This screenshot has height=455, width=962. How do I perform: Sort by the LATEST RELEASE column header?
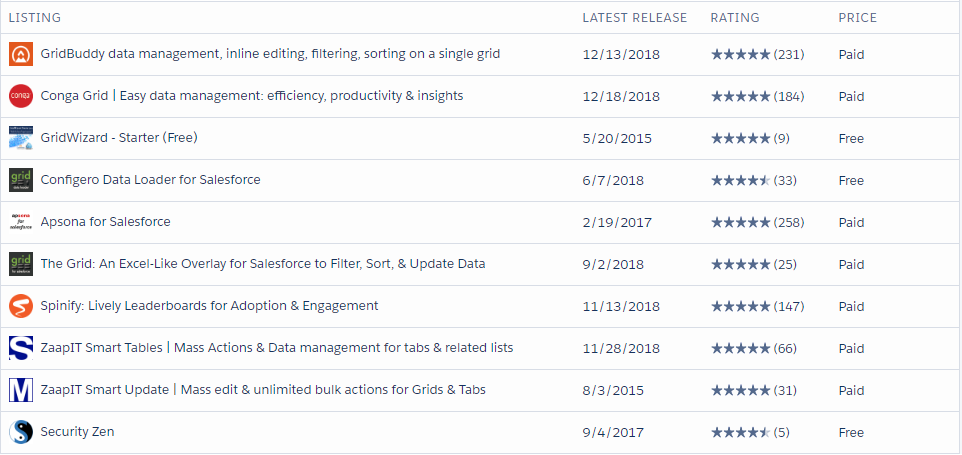point(634,17)
